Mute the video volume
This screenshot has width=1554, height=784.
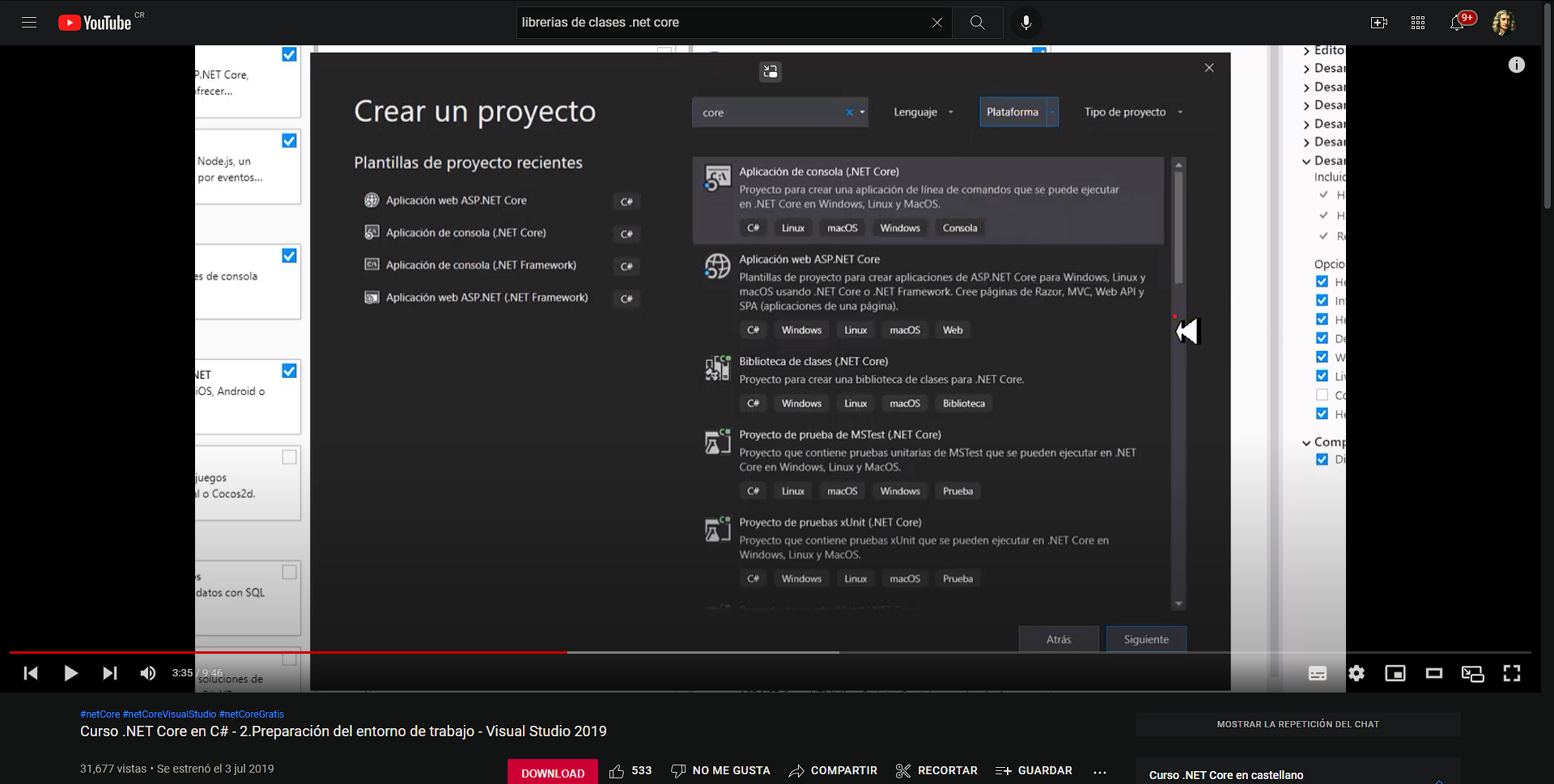coord(148,673)
